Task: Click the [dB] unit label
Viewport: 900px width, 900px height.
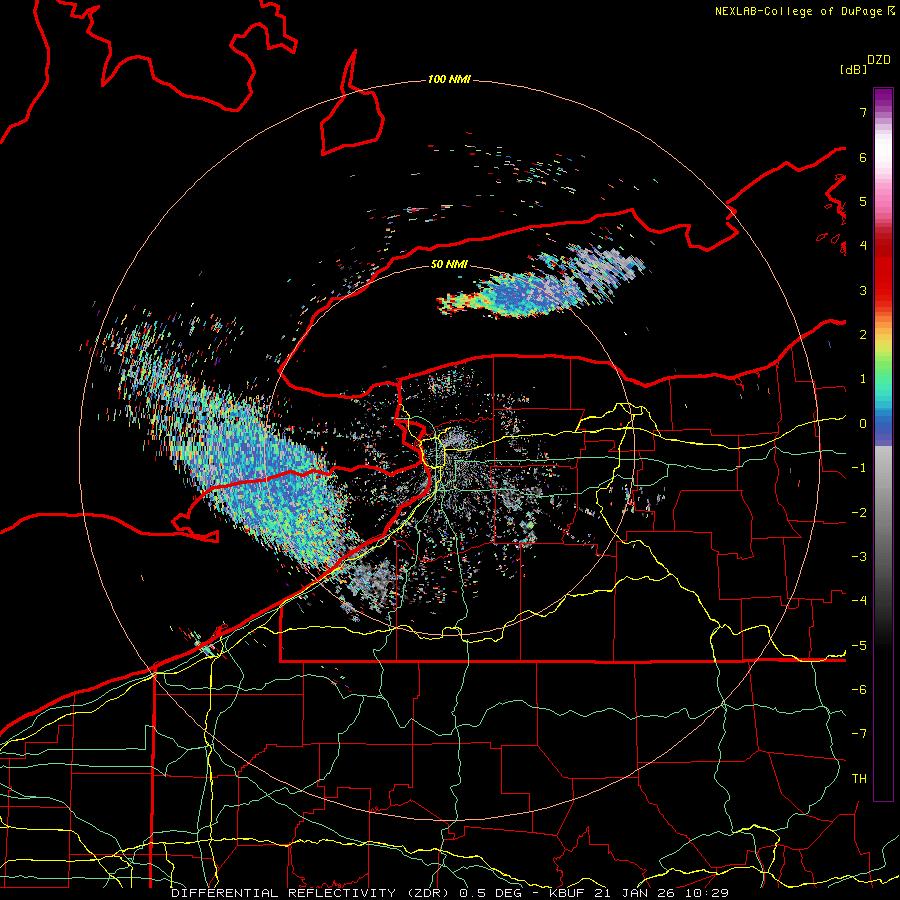Action: pyautogui.click(x=853, y=69)
